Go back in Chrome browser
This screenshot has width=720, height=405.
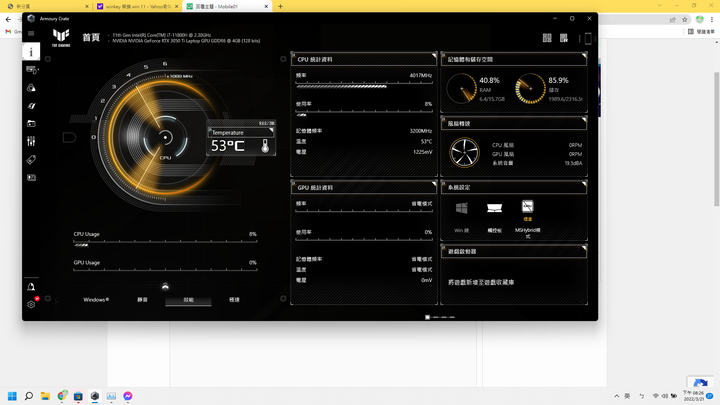8,19
